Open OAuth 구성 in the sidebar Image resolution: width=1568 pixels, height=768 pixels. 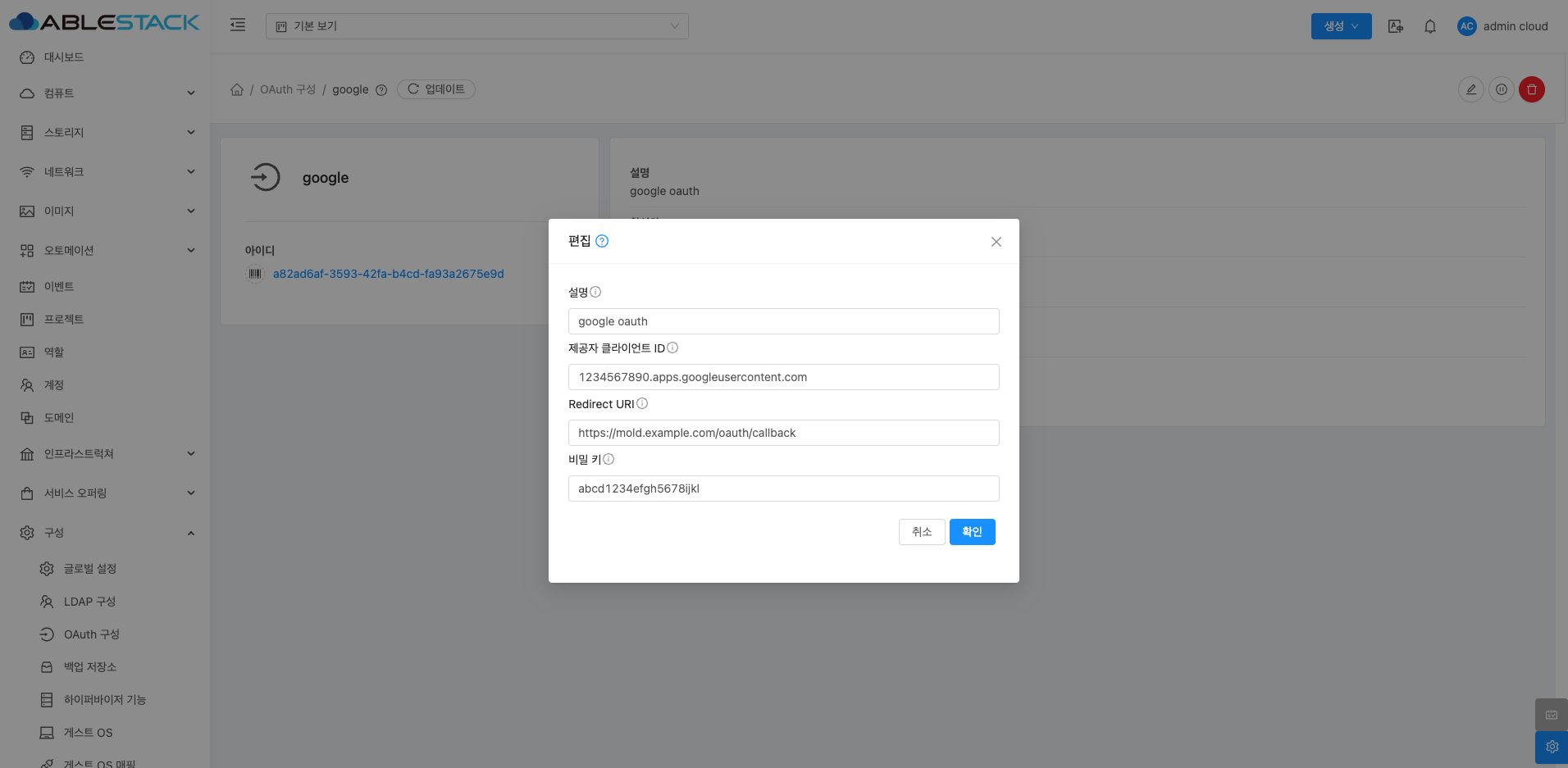click(x=91, y=634)
